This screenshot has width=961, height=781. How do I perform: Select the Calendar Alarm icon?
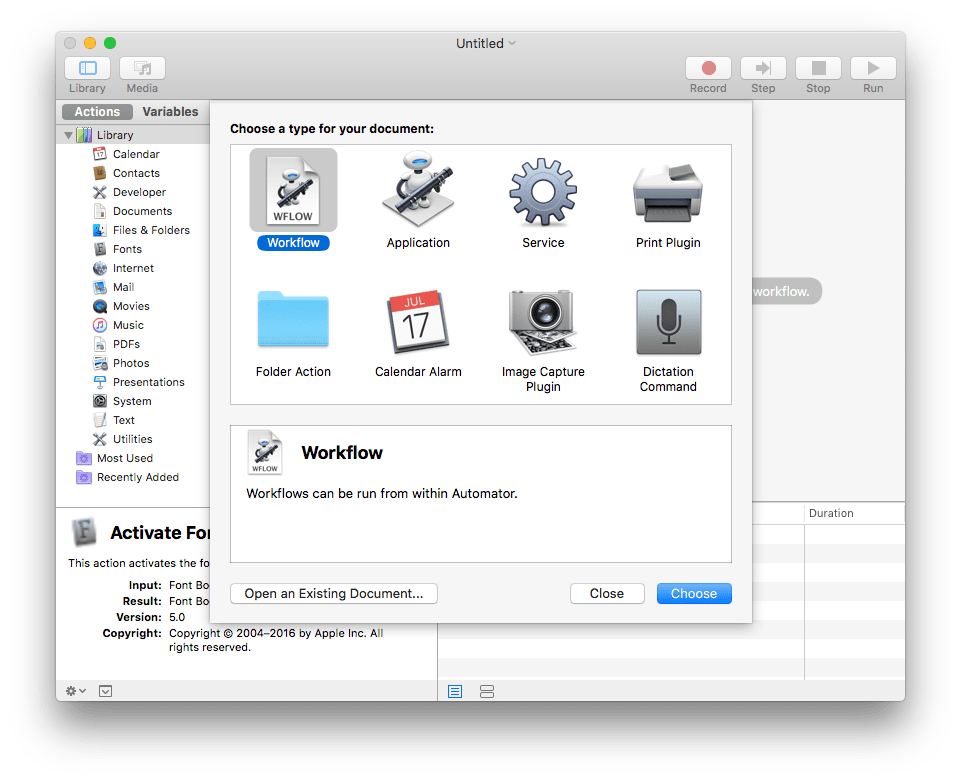418,321
